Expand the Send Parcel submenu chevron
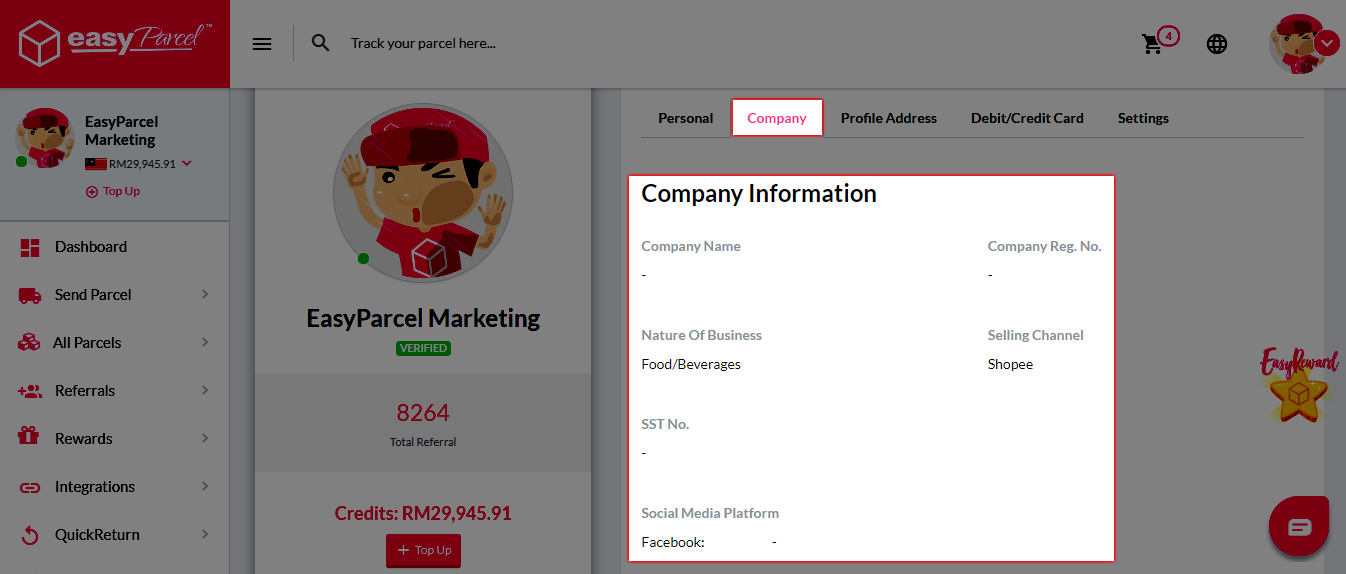 205,294
